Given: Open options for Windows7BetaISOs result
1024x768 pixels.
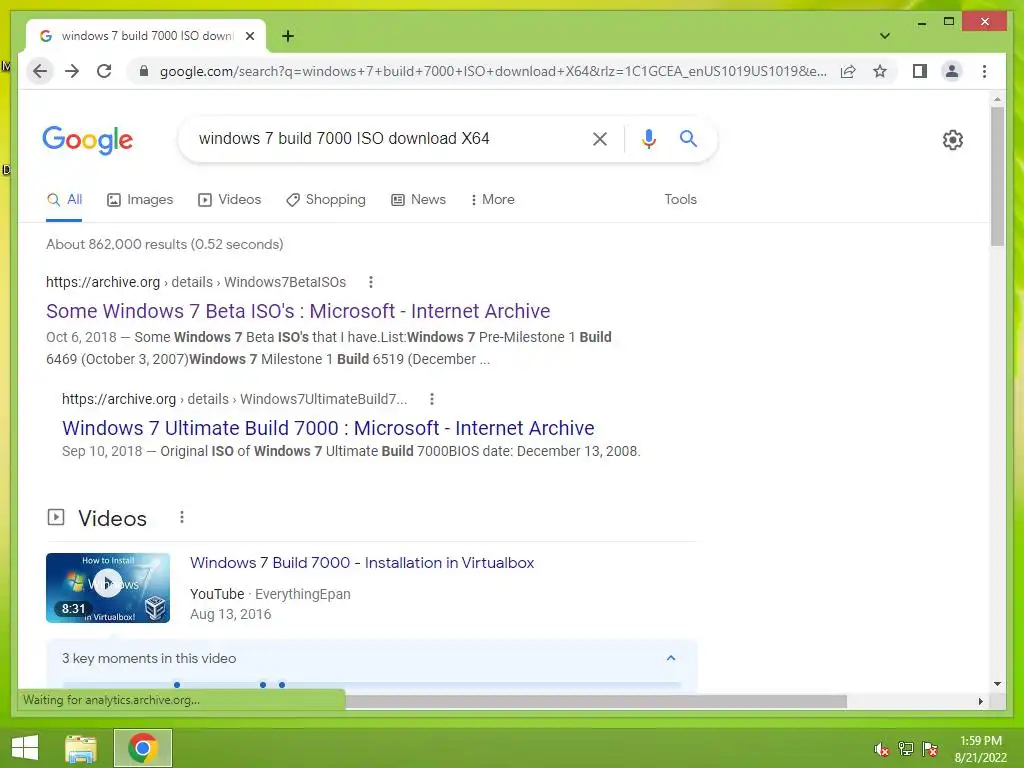Looking at the screenshot, I should [x=371, y=282].
